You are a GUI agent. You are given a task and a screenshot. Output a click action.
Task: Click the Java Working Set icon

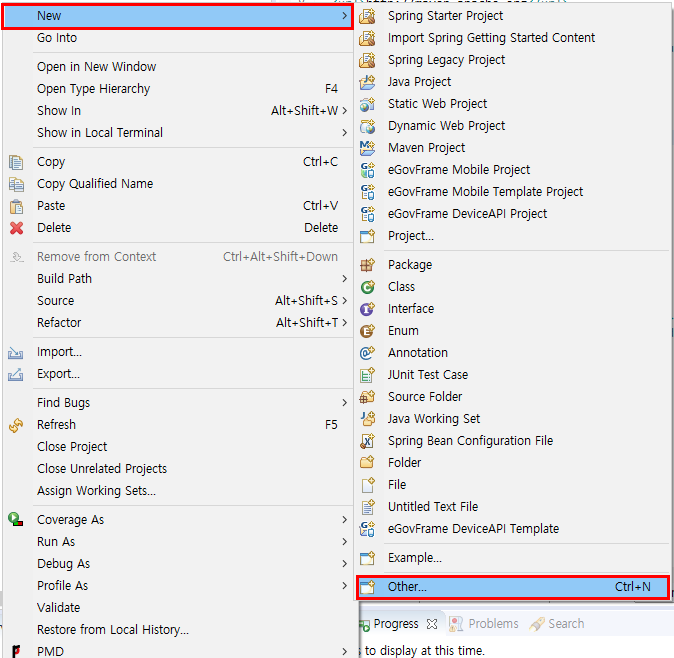367,419
